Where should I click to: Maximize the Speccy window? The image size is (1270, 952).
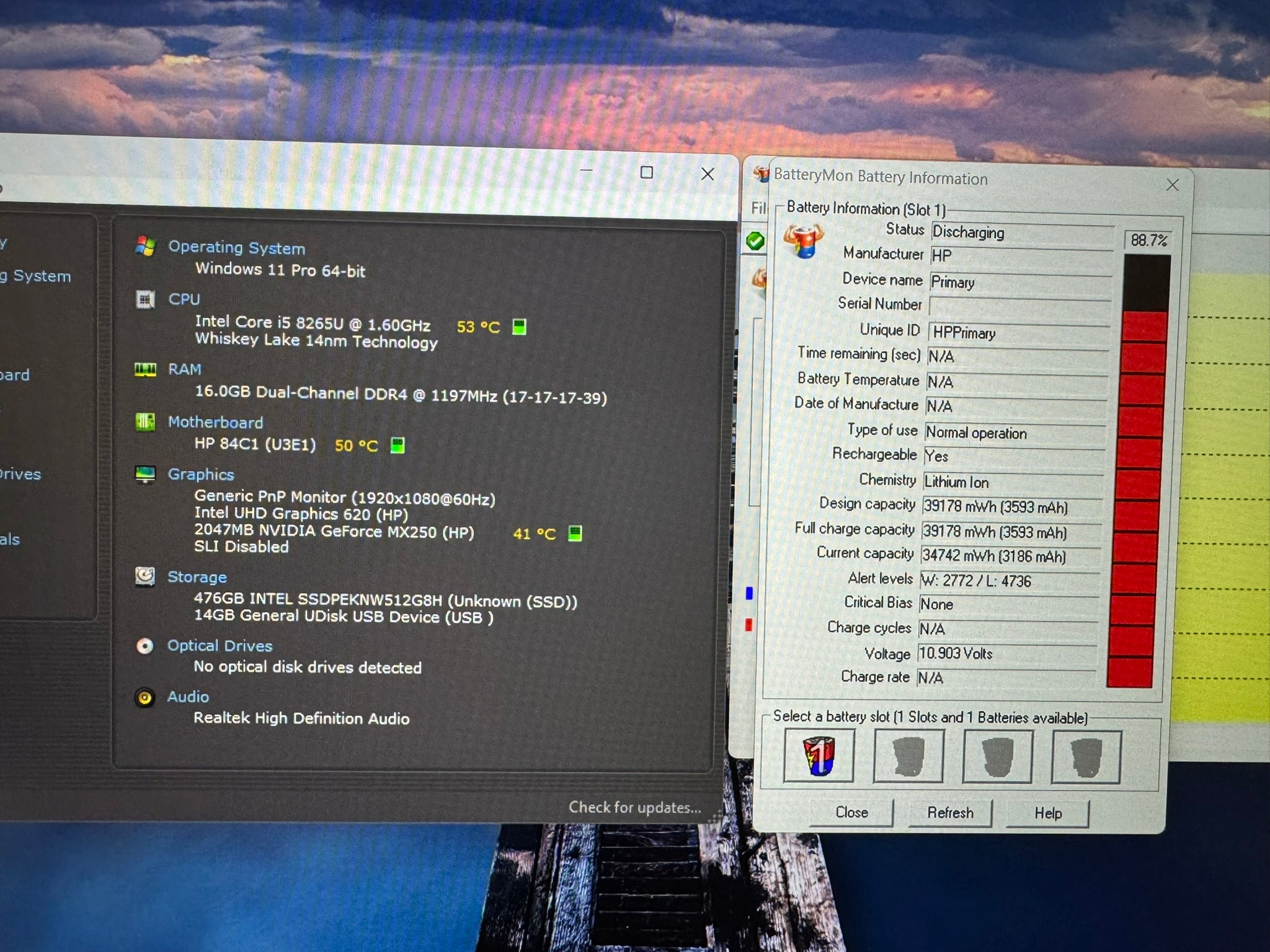tap(647, 172)
